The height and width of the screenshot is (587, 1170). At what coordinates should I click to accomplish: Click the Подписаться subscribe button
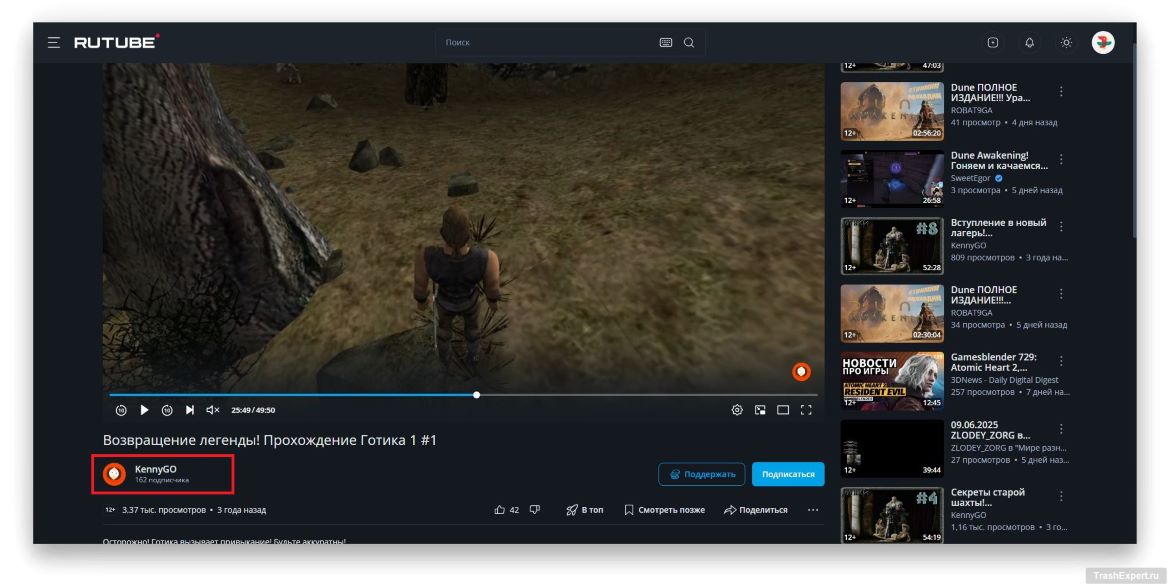point(788,474)
